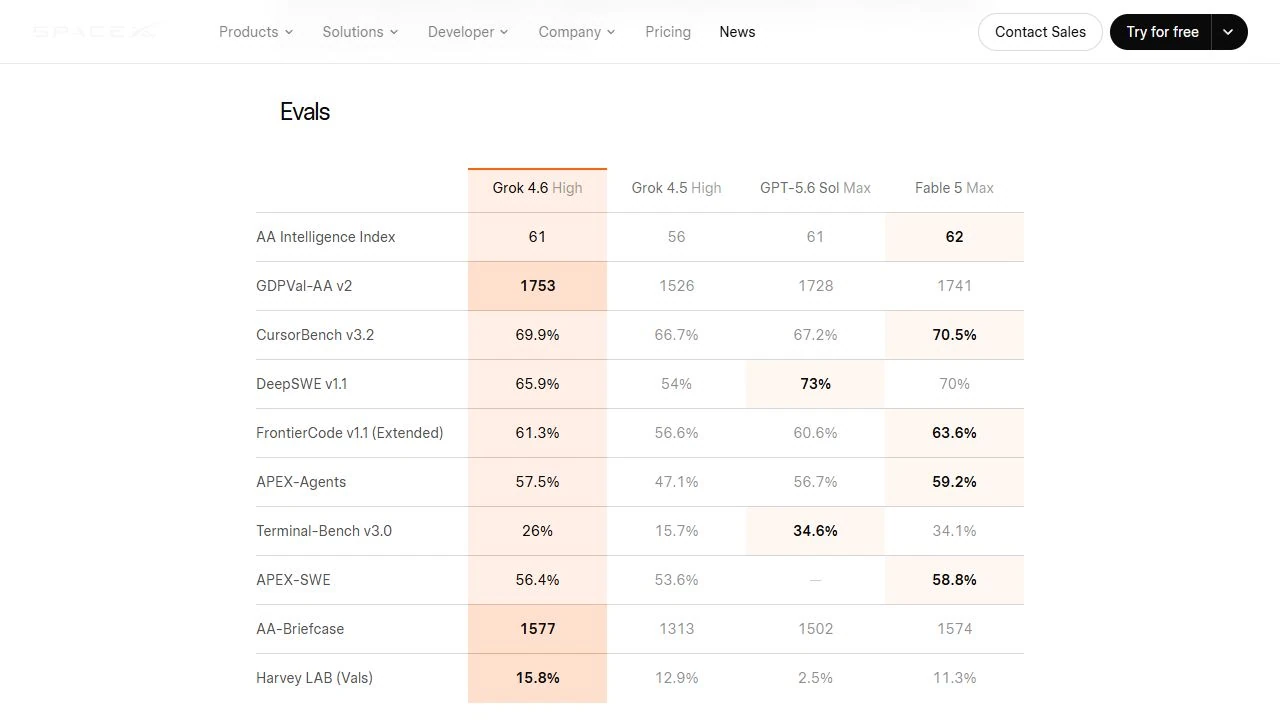1280x720 pixels.
Task: Click the 53.6% APEX-SWE score
Action: pyautogui.click(x=676, y=580)
